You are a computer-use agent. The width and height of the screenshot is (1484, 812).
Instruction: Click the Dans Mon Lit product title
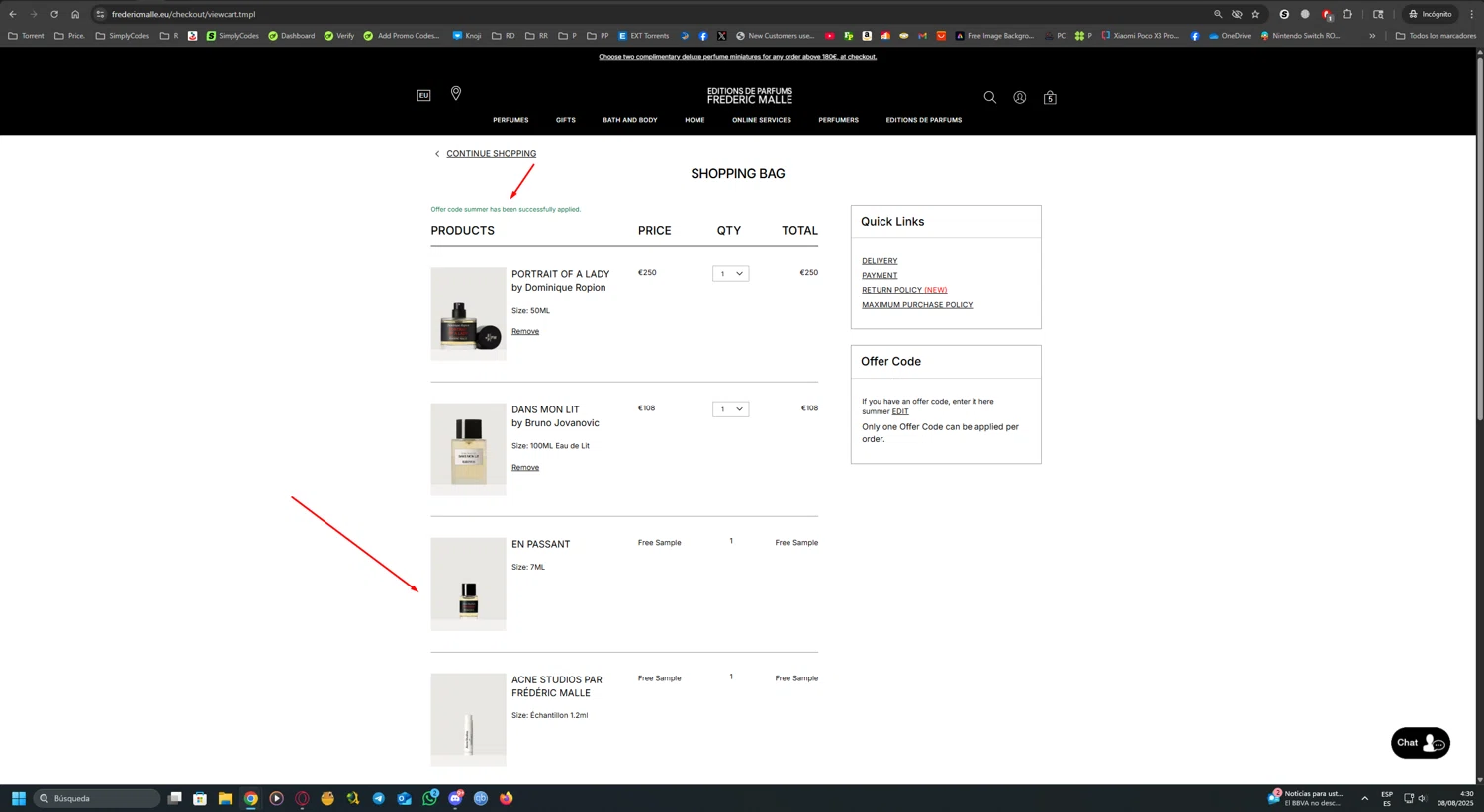tap(545, 409)
